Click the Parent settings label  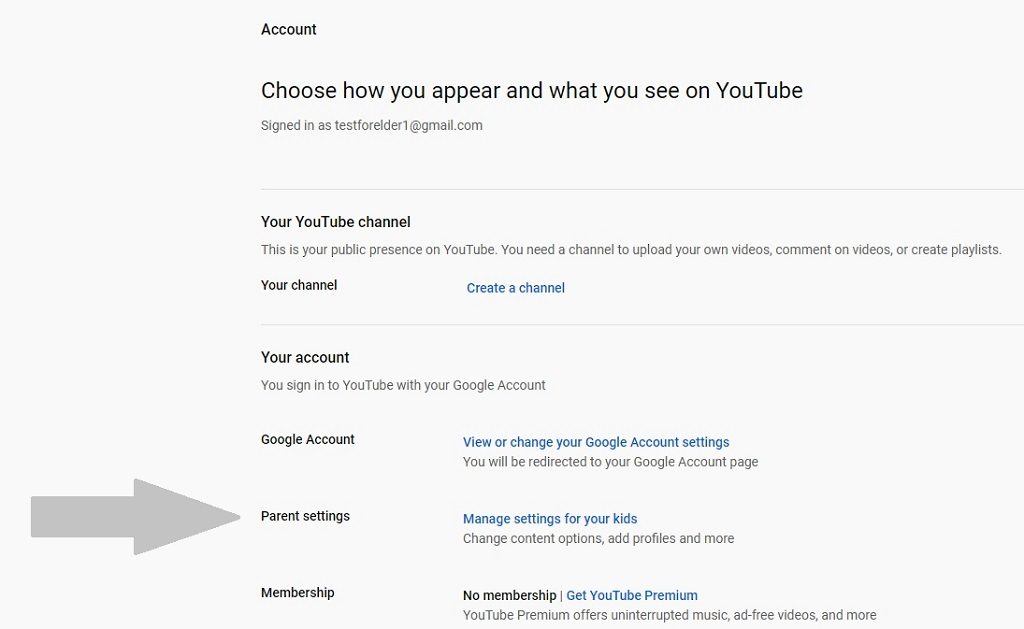pos(305,516)
